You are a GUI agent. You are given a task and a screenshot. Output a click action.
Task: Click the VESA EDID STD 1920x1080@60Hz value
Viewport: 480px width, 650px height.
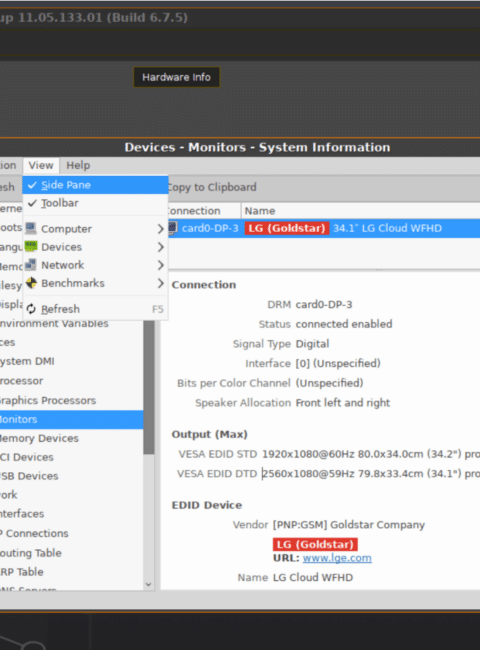click(x=371, y=454)
